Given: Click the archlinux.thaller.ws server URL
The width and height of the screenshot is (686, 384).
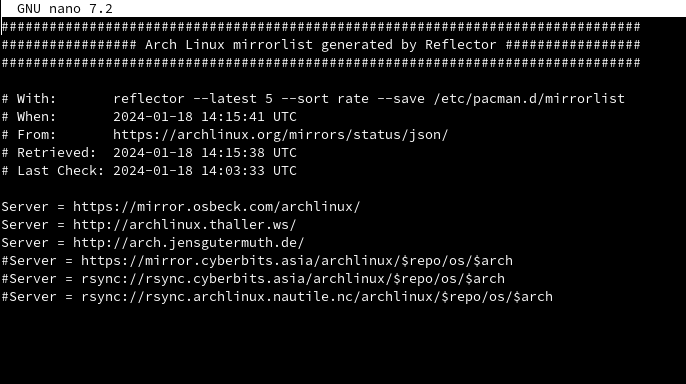Looking at the screenshot, I should click(x=185, y=225).
